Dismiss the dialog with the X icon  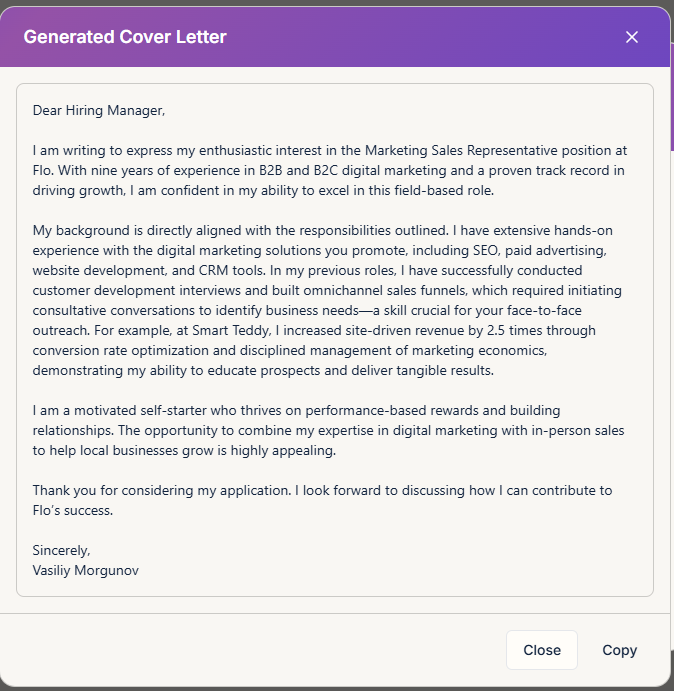631,37
